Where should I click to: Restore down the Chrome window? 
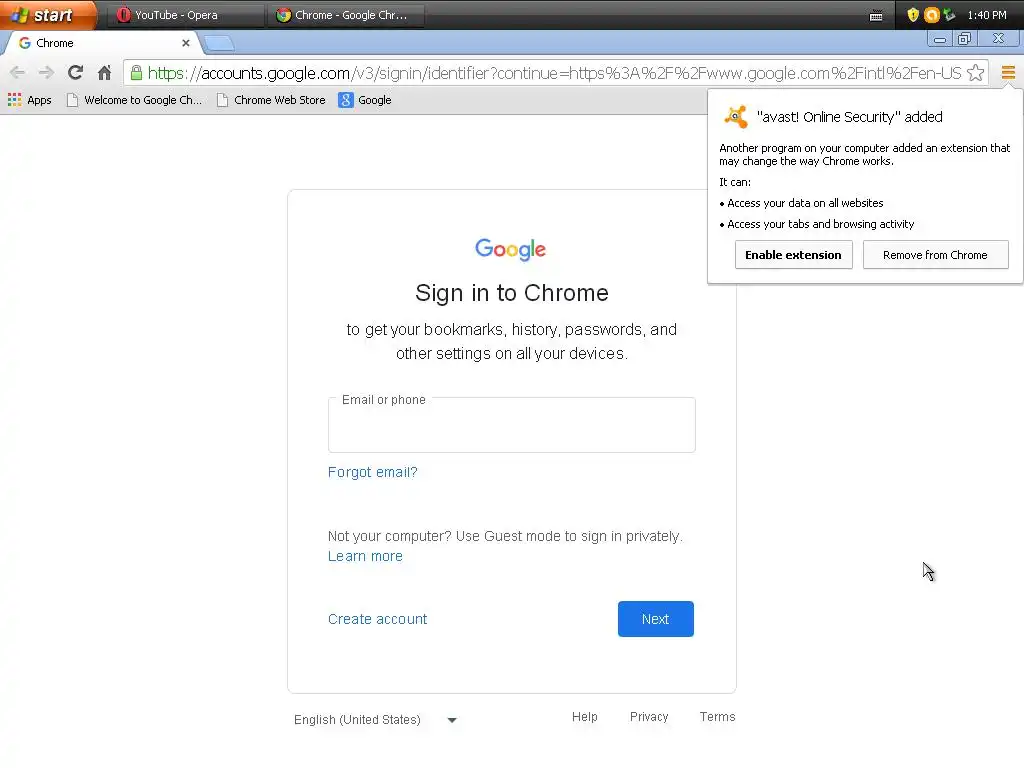[x=964, y=39]
